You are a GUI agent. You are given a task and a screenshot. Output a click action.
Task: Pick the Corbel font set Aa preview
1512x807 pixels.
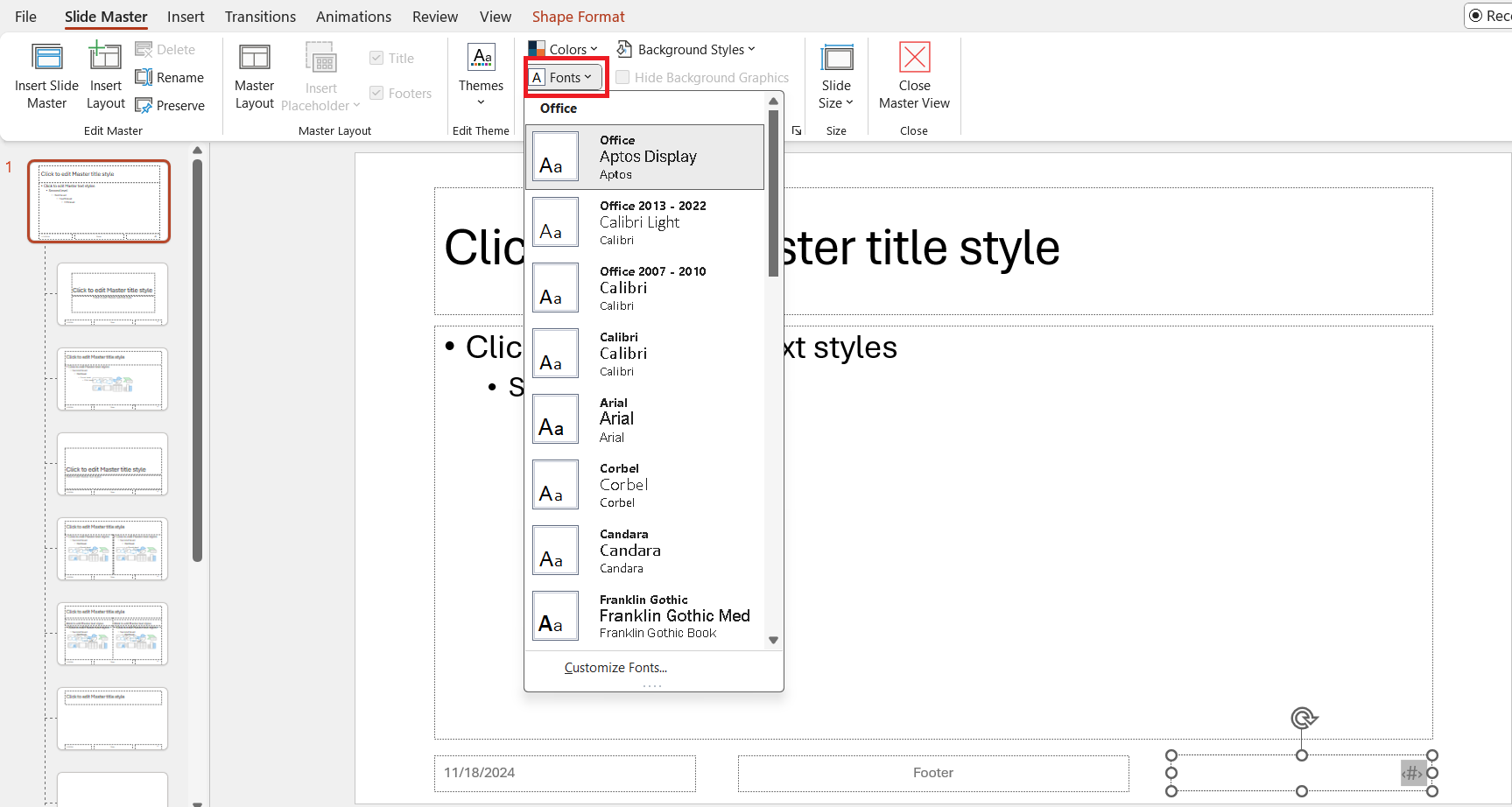(556, 485)
